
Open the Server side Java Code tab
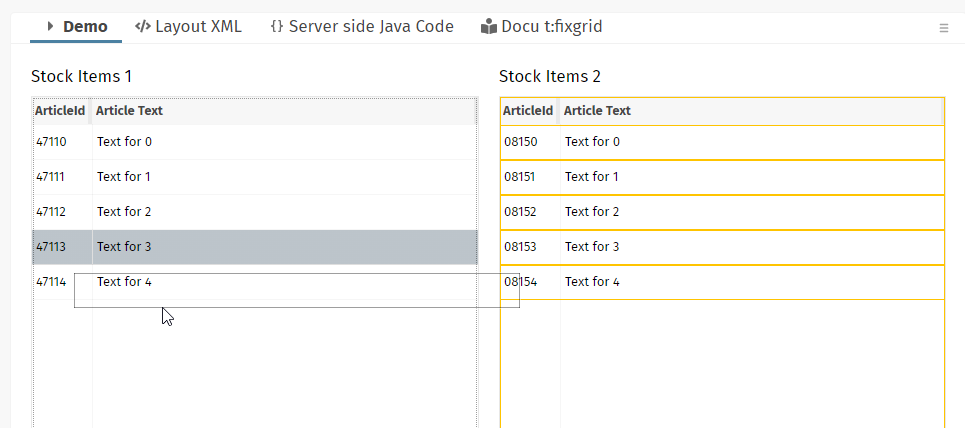(x=370, y=26)
